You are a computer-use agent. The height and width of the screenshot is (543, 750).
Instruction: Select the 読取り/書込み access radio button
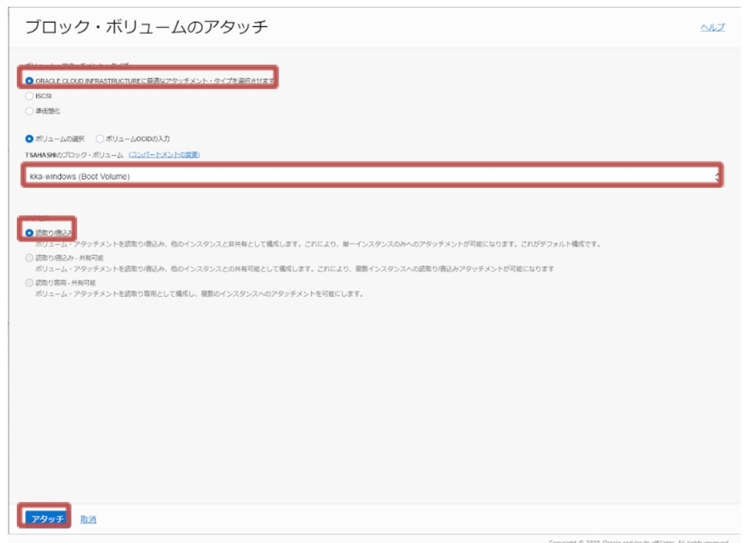pyautogui.click(x=29, y=232)
